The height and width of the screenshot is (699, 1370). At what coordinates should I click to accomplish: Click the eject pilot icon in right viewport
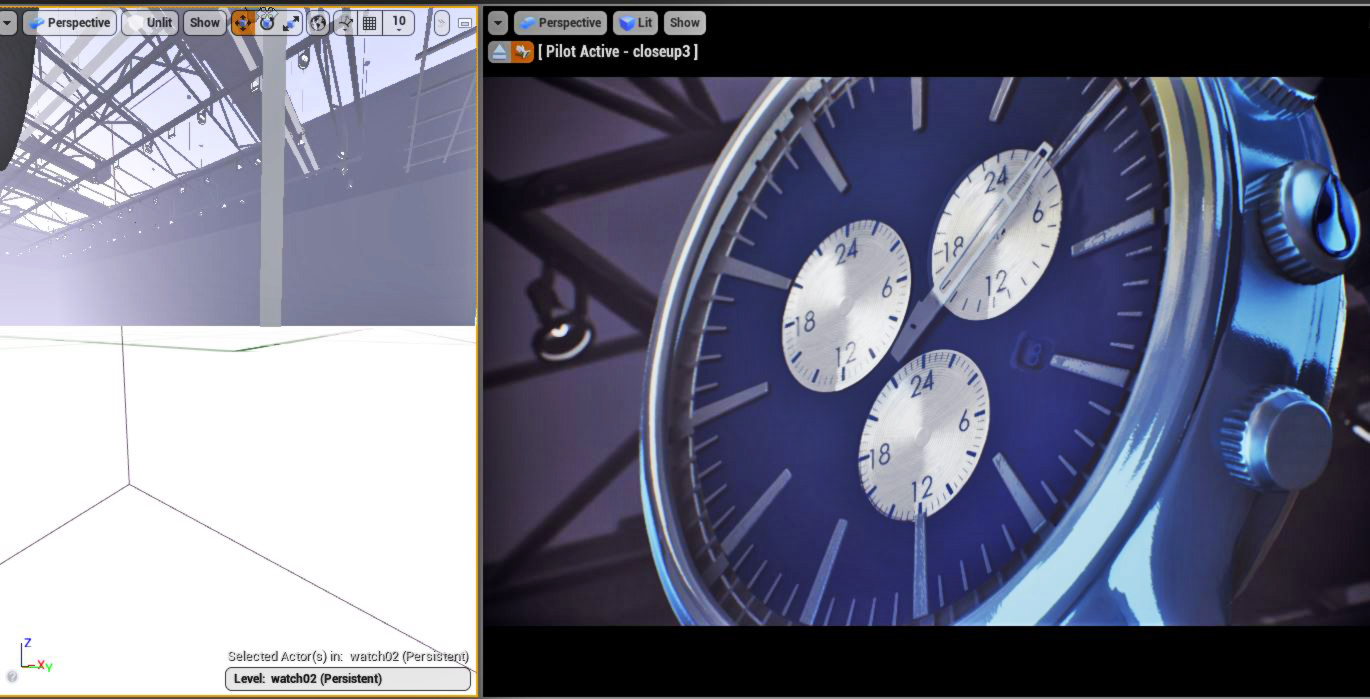(499, 52)
